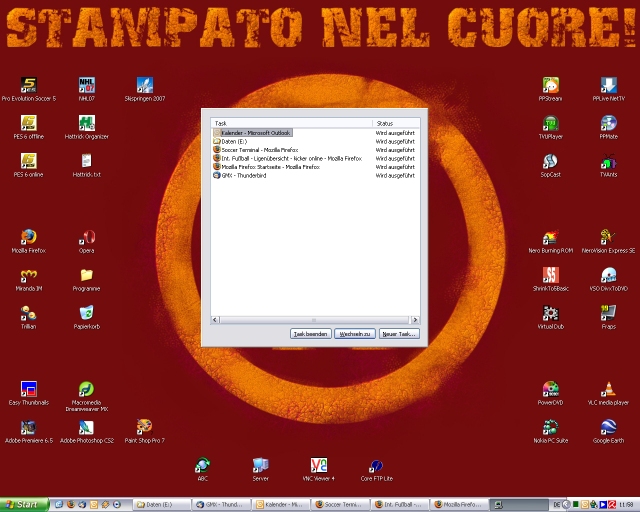
Task: Click the task list horizontal scrollbar right arrow
Action: coord(415,319)
